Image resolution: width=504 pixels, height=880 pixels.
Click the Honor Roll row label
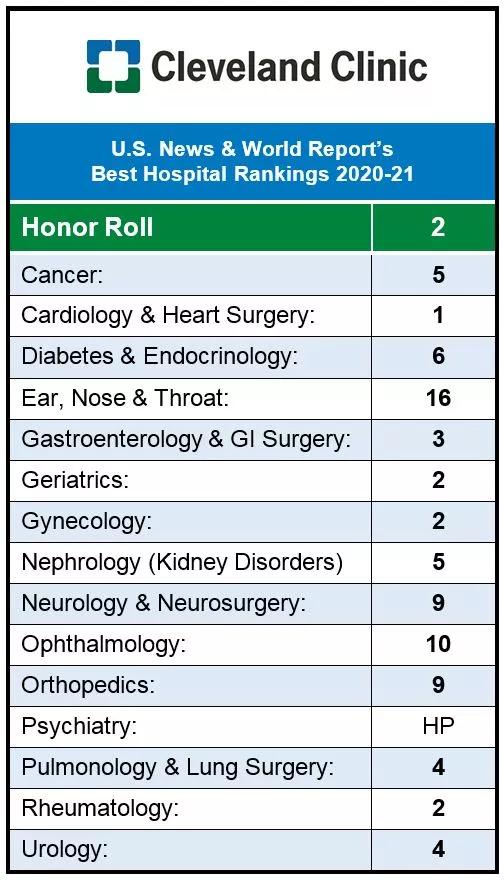click(87, 227)
